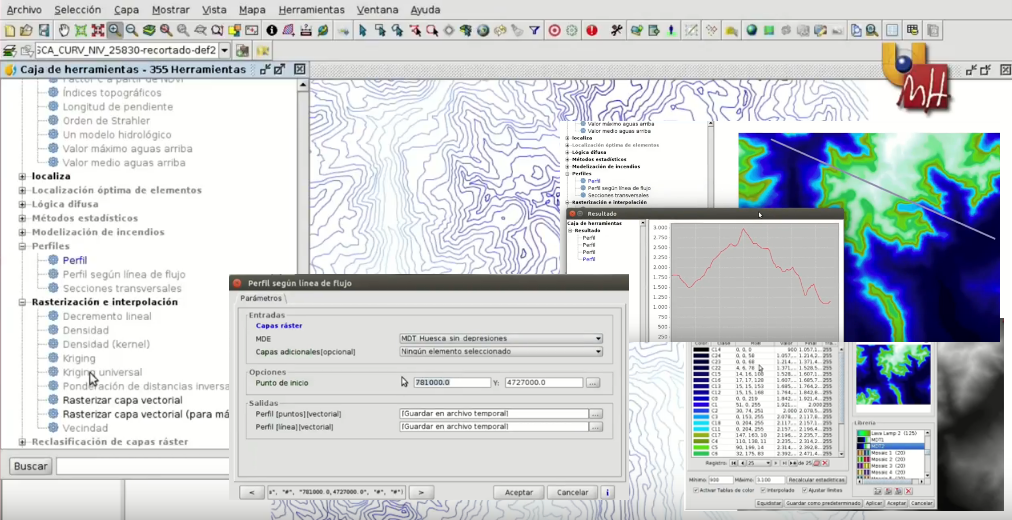This screenshot has width=1012, height=520.
Task: Expand the Lógica difusa tree group
Action: 22,204
